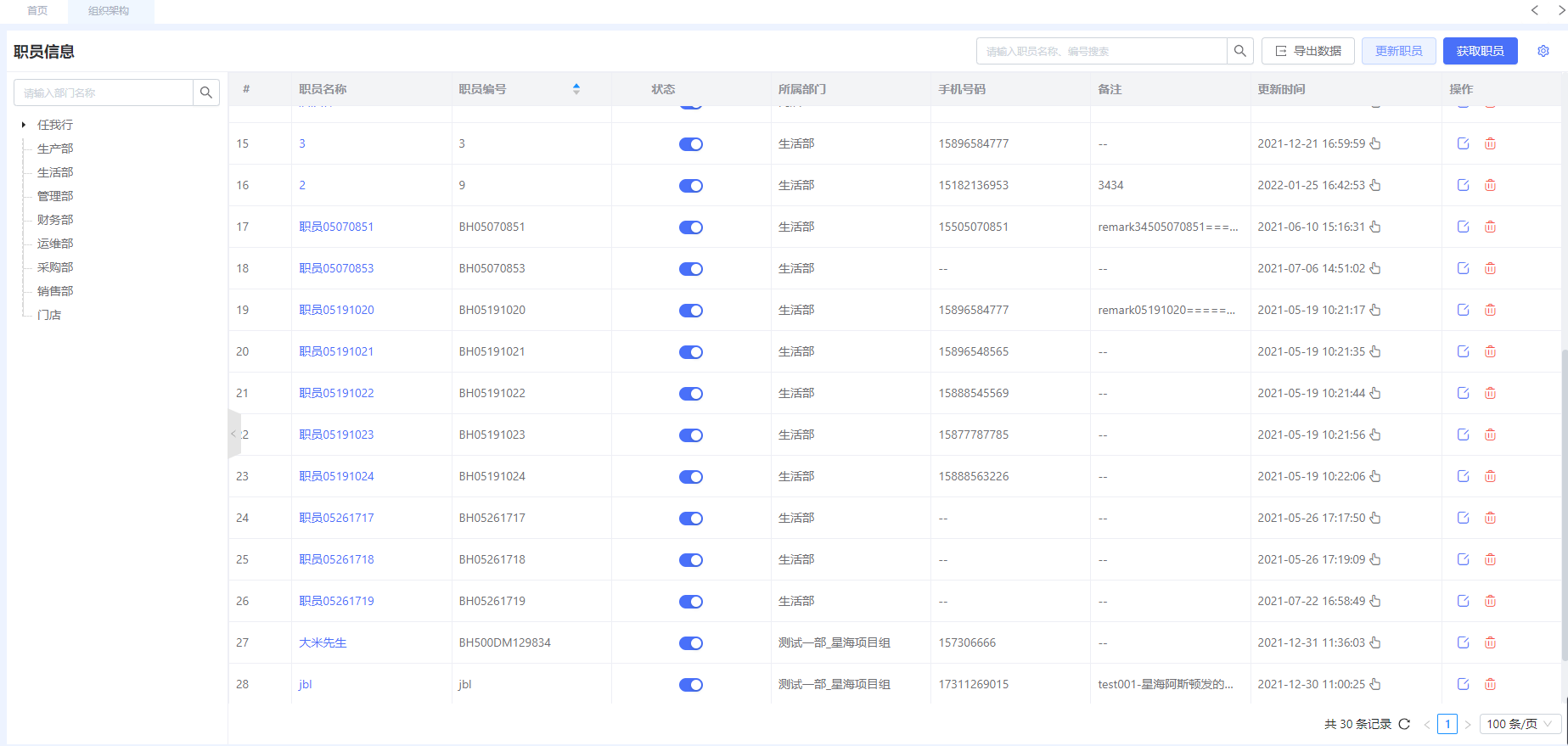
Task: Toggle status of 职员05070853
Action: click(691, 269)
